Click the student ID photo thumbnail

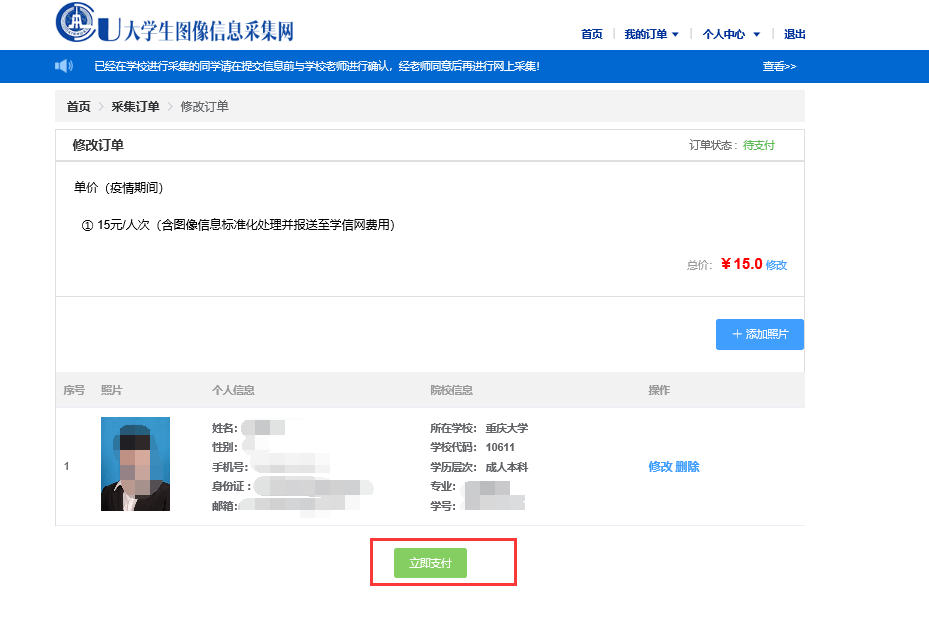pos(135,464)
